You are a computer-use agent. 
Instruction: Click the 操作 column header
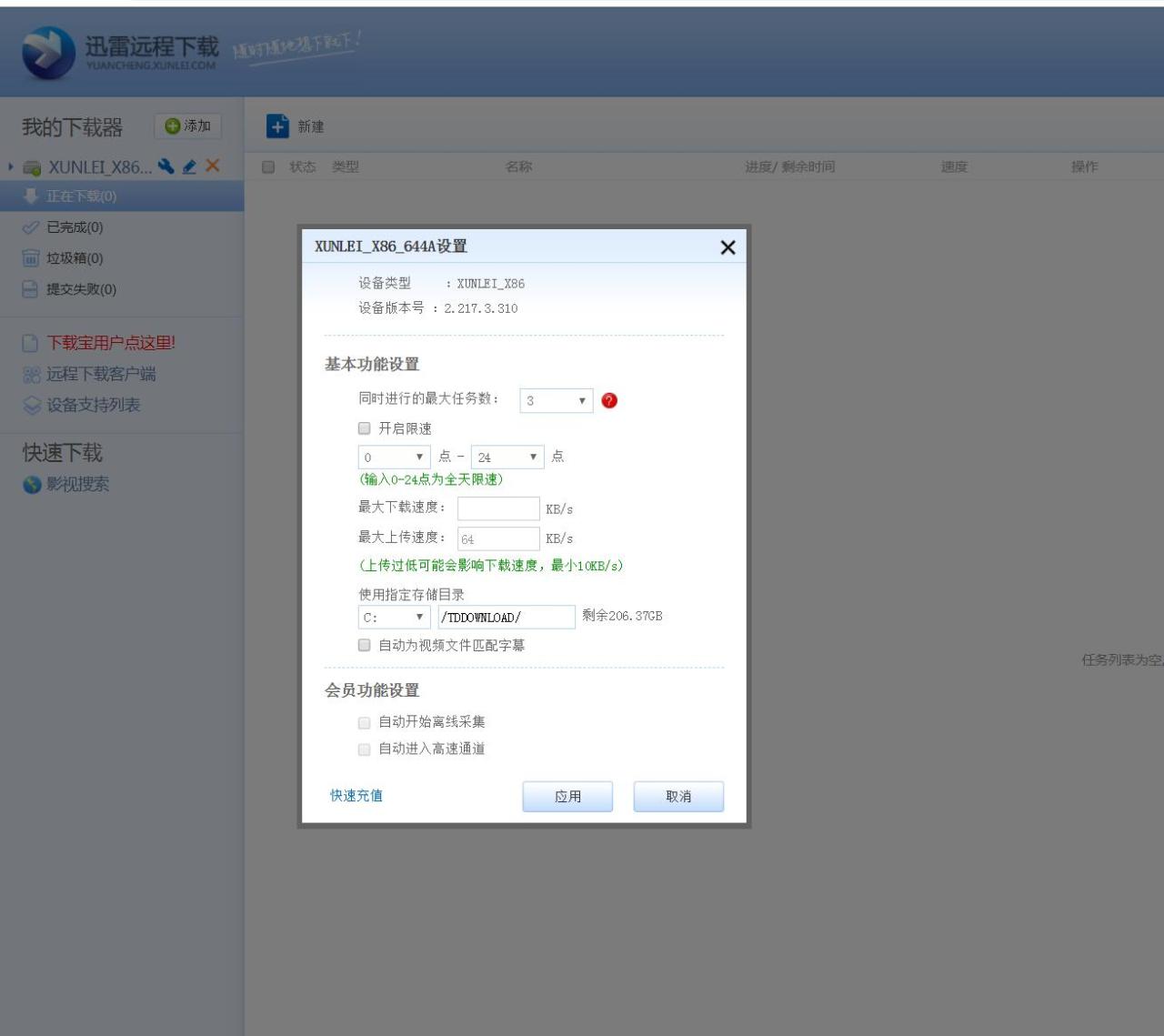click(x=1085, y=166)
